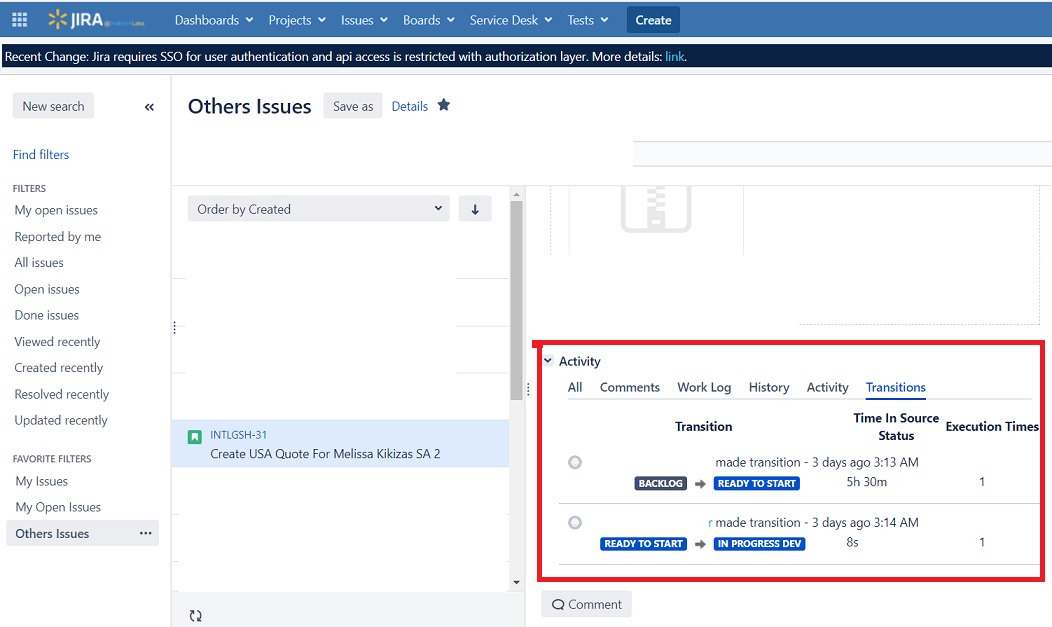
Task: Switch to the Comments tab
Action: coord(629,388)
